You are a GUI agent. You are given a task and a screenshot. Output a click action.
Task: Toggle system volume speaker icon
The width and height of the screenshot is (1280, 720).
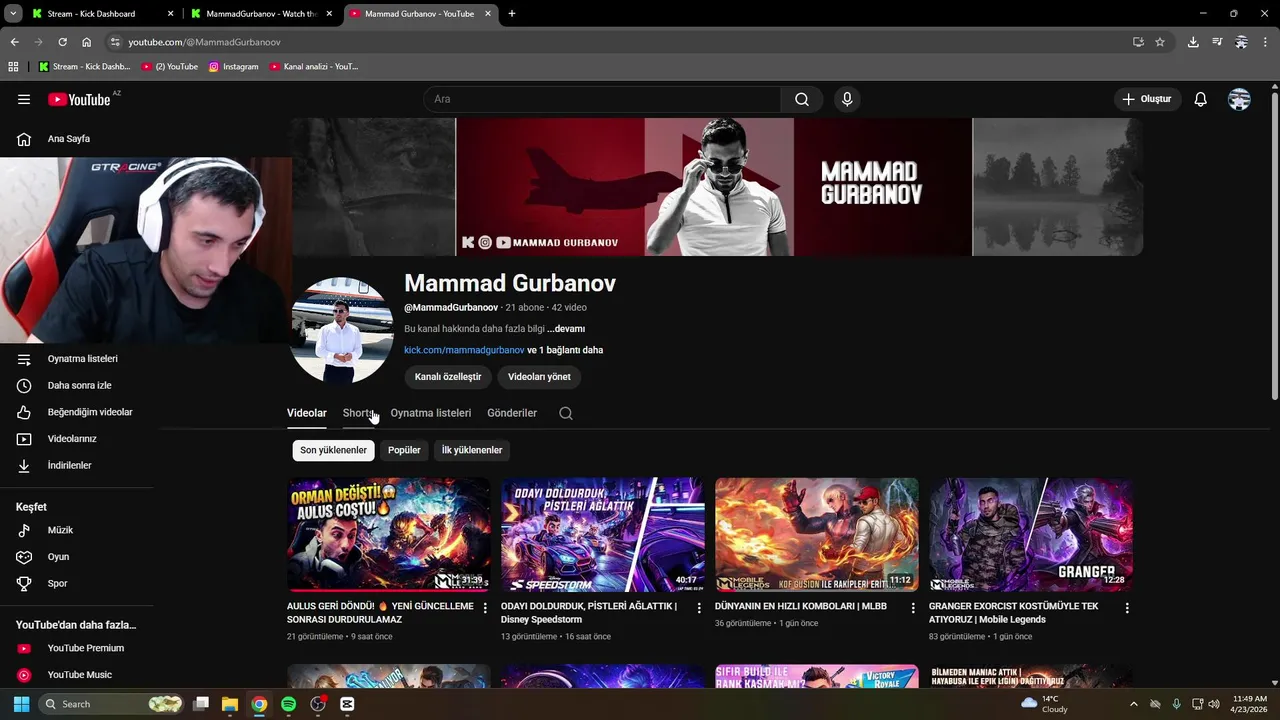(1214, 704)
